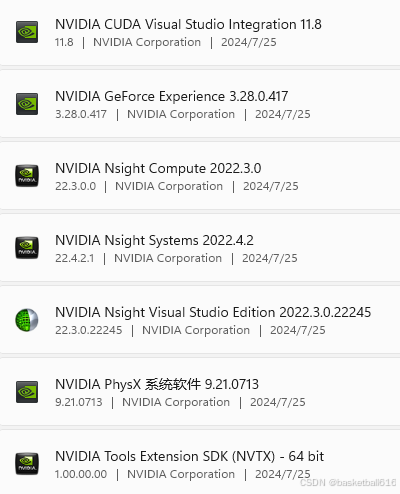Click version 22.3.0.0 under Nsight Compute
This screenshot has width=400, height=494.
click(x=76, y=186)
